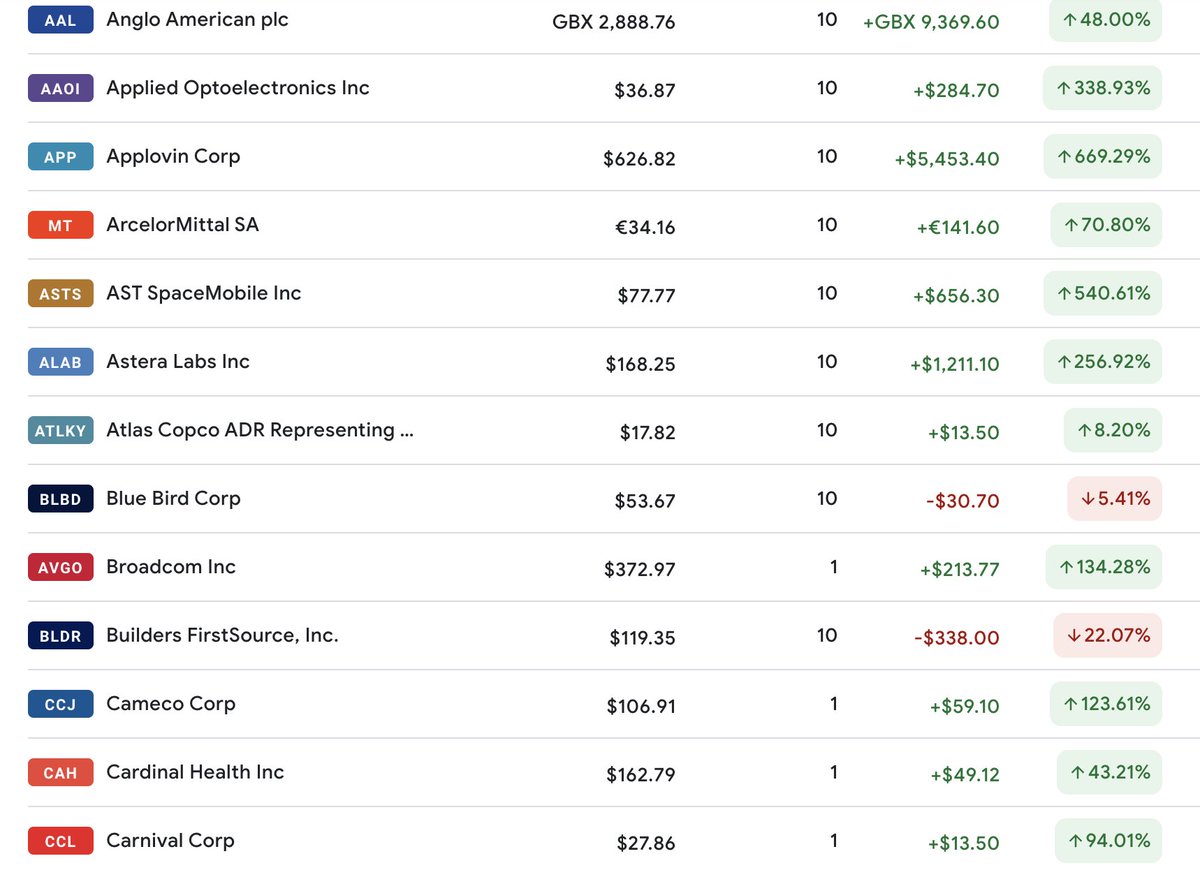
Task: Open Applied Optoelectronics Inc stock
Action: pyautogui.click(x=237, y=88)
